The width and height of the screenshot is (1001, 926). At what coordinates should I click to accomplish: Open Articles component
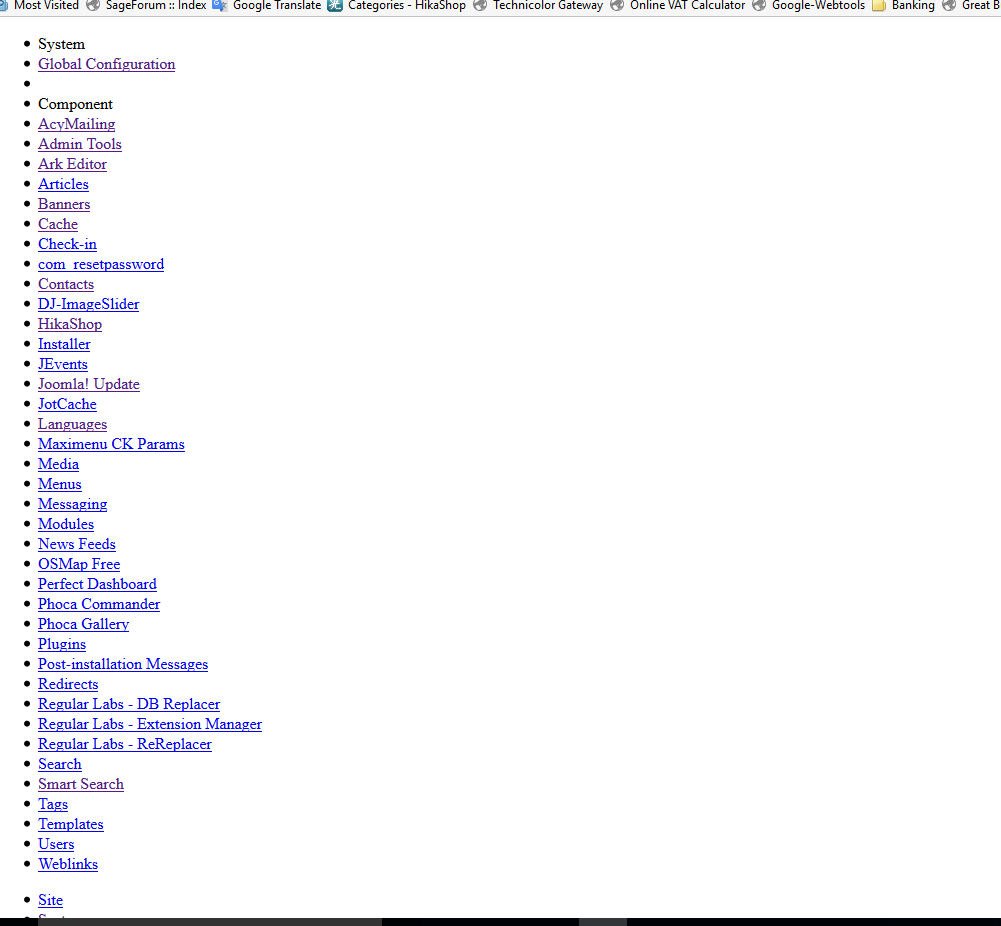[x=63, y=184]
